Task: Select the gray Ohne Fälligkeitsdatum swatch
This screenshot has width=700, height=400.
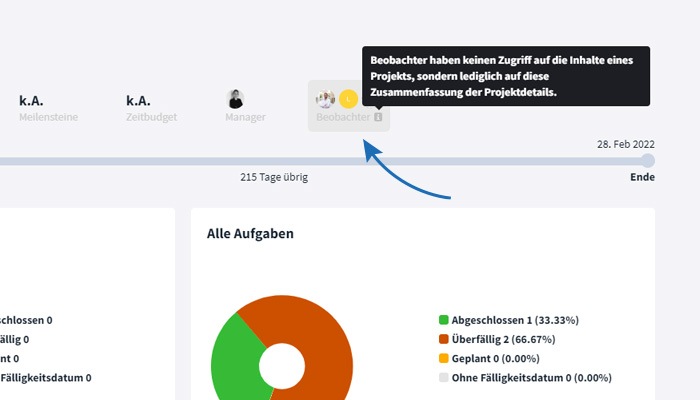Action: tap(443, 378)
